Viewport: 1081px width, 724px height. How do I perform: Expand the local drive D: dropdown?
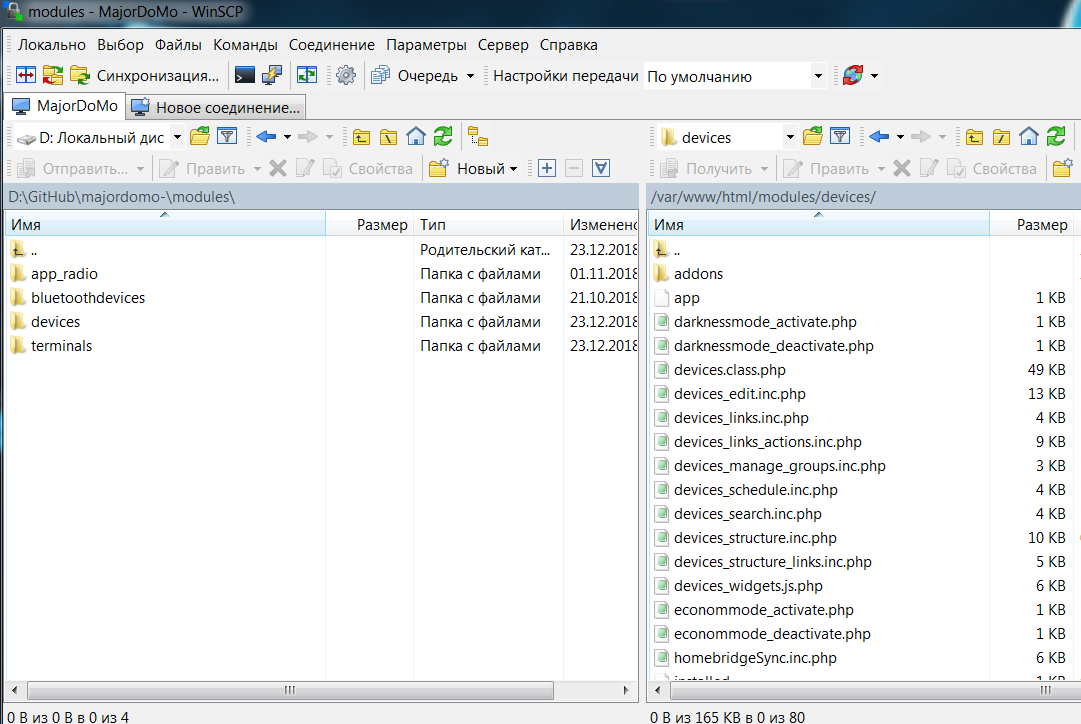[x=177, y=137]
